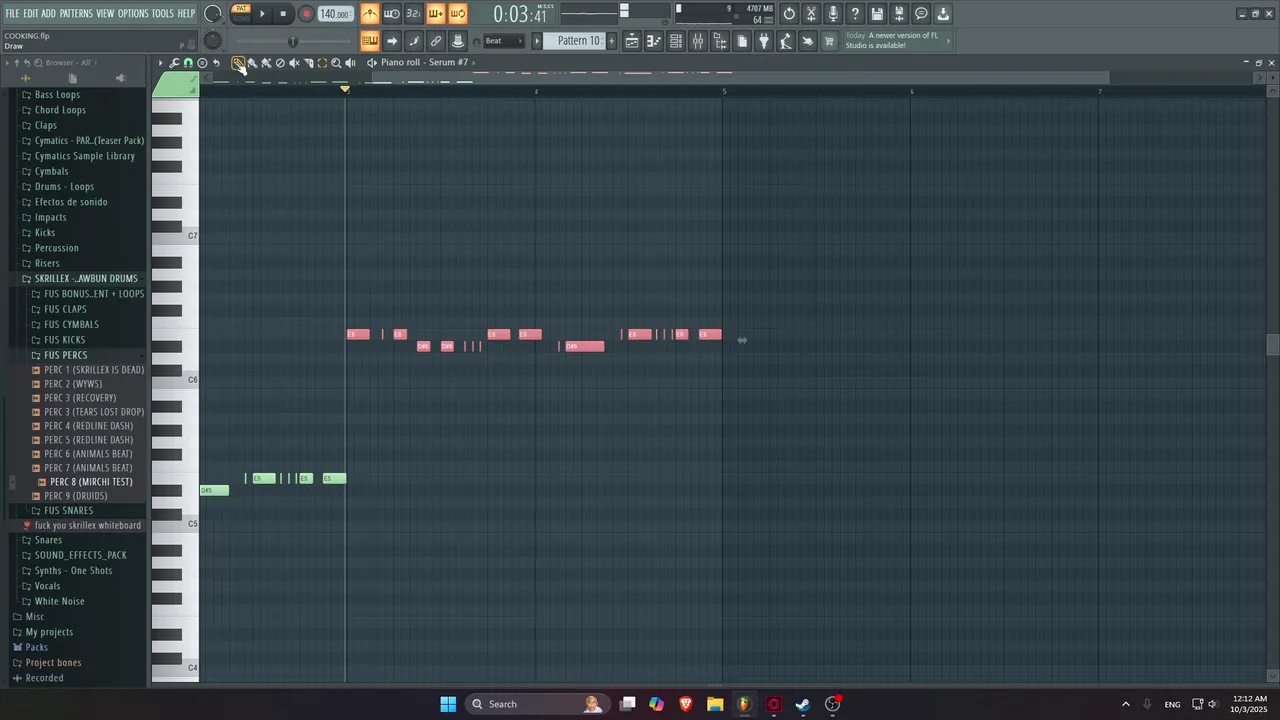Screen dimensions: 1280x720
Task: Click the Save project floppy icon
Action: pos(876,14)
